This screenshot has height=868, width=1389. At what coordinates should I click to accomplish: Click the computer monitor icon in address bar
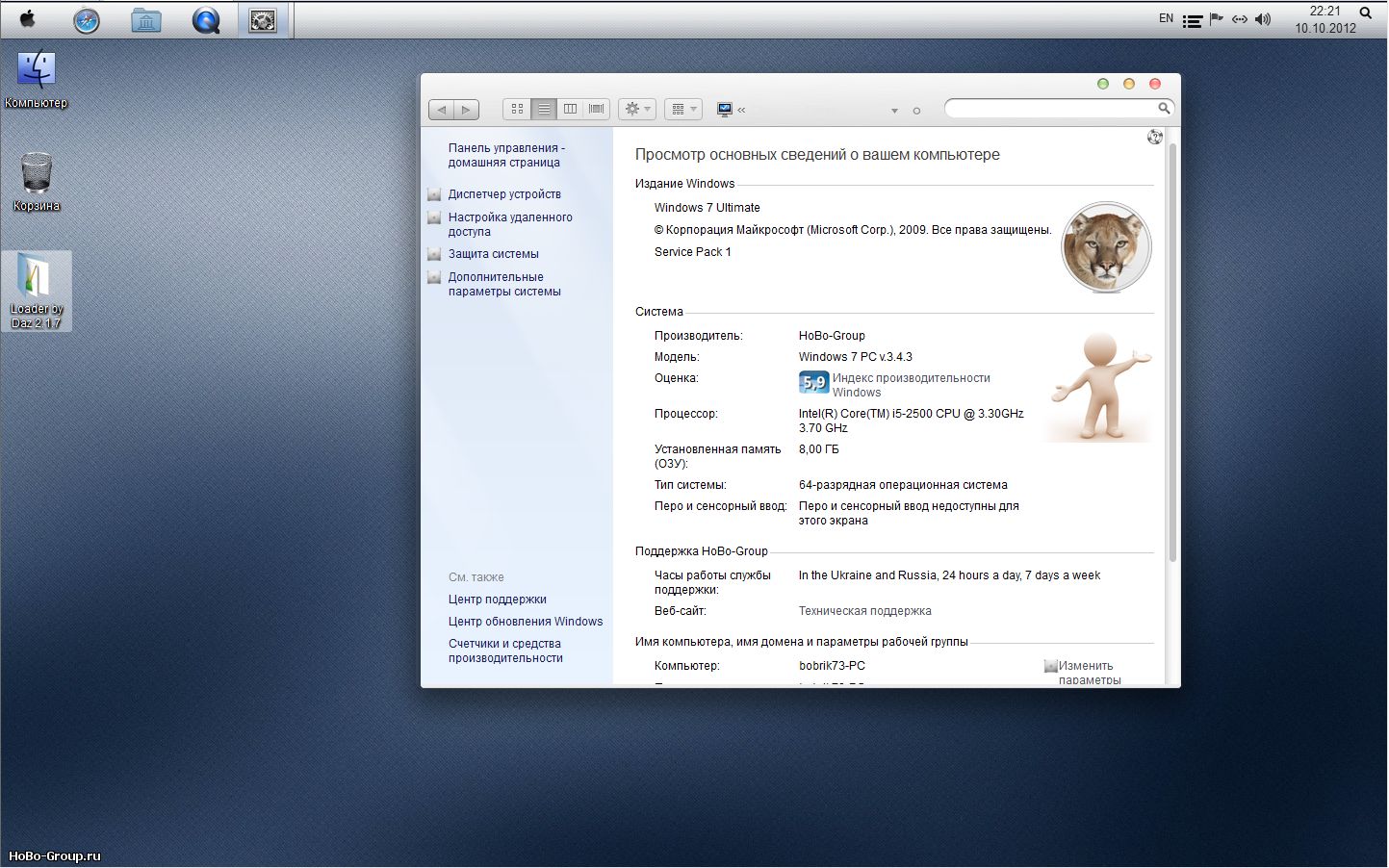pos(725,110)
